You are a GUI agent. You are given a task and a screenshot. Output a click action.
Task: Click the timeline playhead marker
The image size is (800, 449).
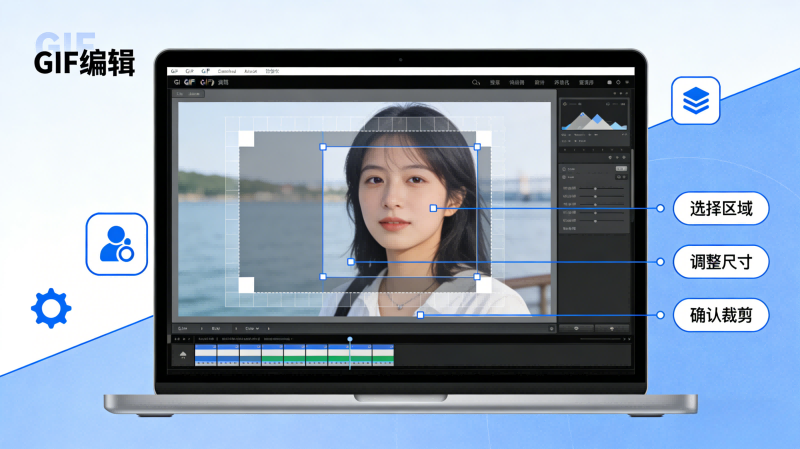coord(349,340)
